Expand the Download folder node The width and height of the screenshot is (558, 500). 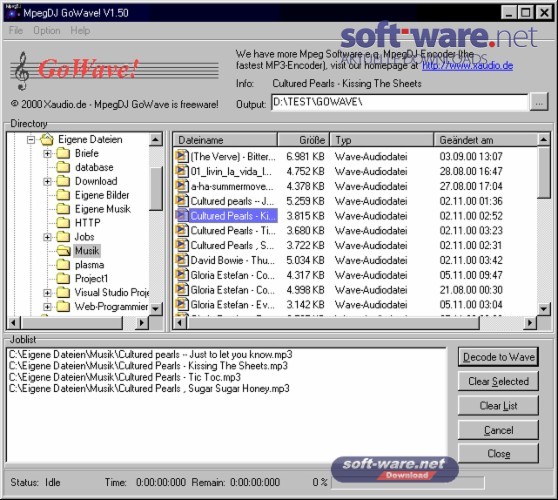47,181
